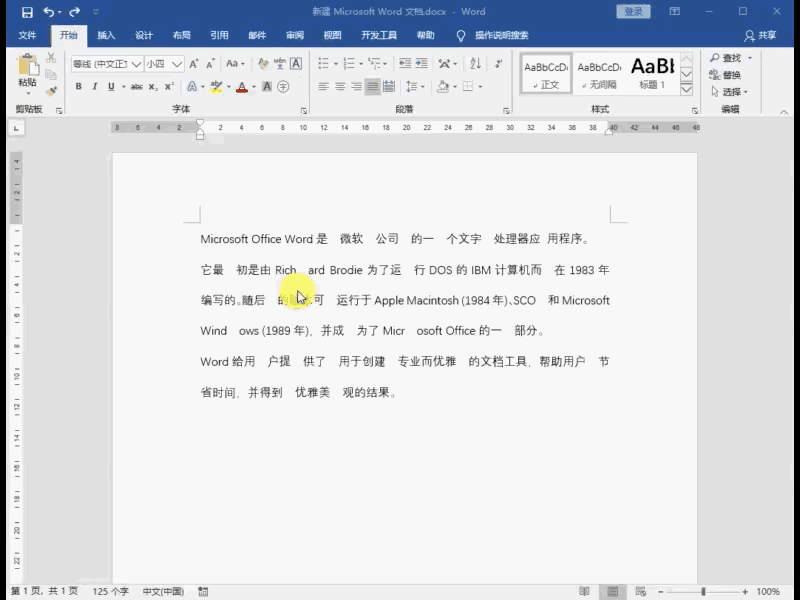The width and height of the screenshot is (800, 600).
Task: Apply subscript formatting (x₂)
Action: click(153, 87)
